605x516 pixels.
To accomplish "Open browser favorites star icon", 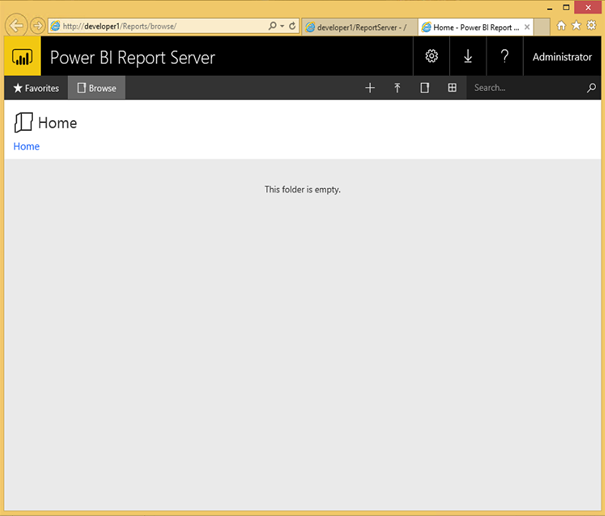I will 576,25.
